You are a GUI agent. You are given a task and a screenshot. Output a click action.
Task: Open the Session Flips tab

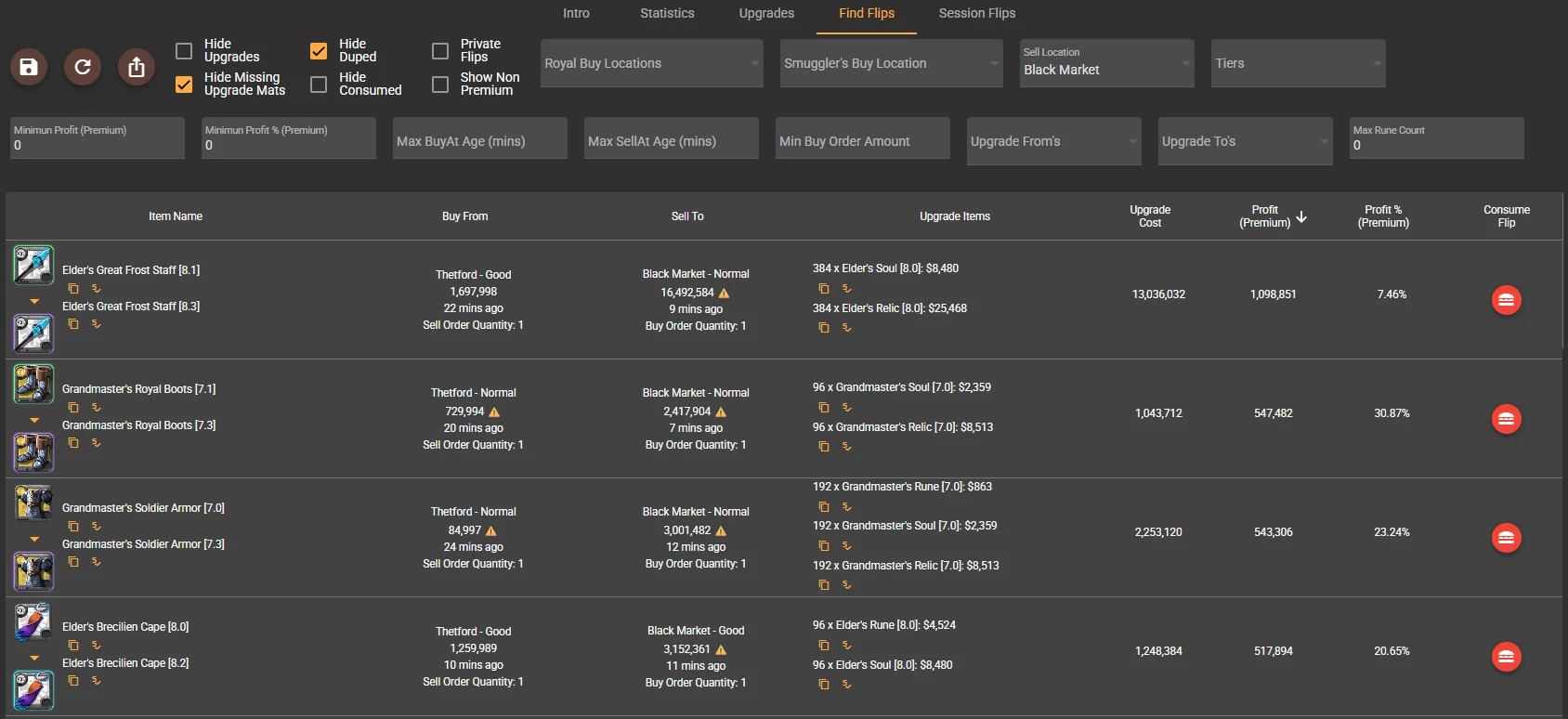click(976, 13)
